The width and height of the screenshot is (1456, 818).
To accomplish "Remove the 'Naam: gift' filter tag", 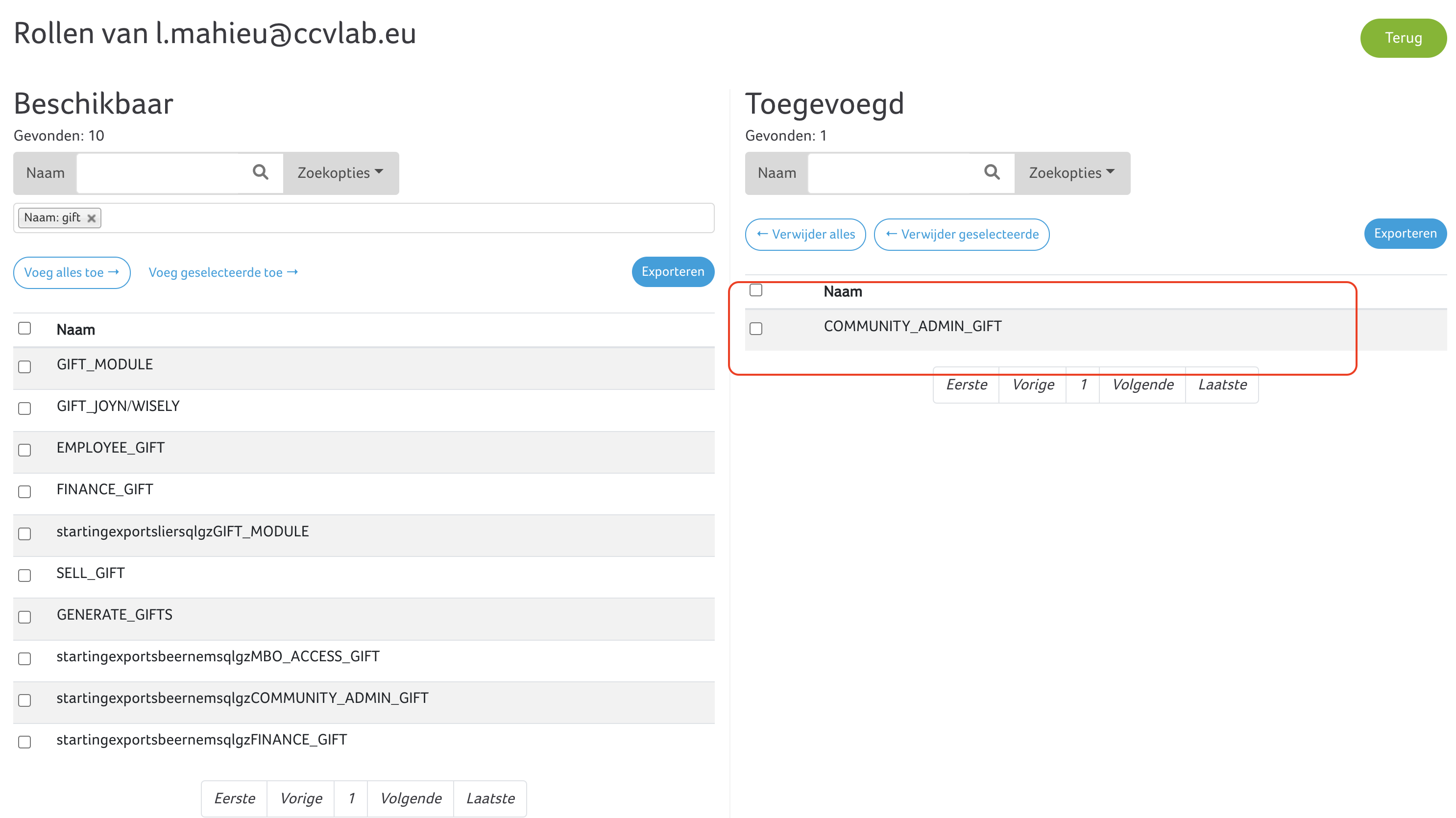I will click(92, 218).
